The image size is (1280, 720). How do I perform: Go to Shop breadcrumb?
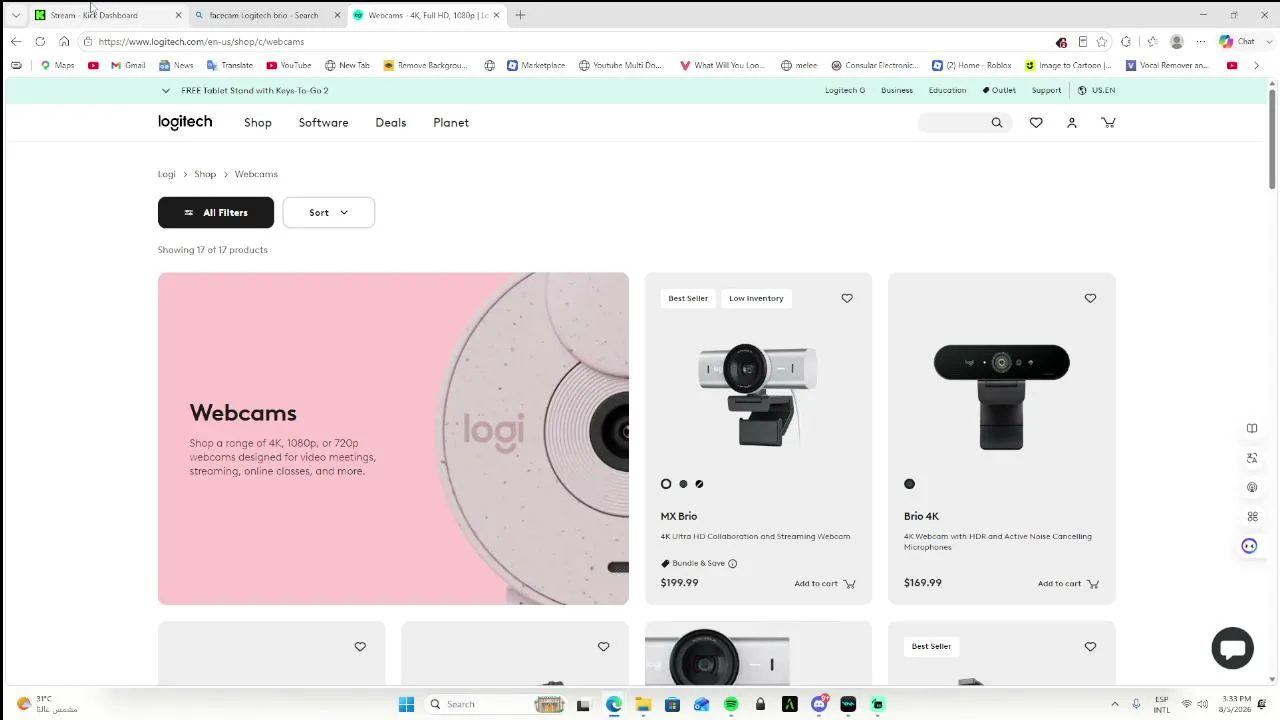pyautogui.click(x=205, y=174)
